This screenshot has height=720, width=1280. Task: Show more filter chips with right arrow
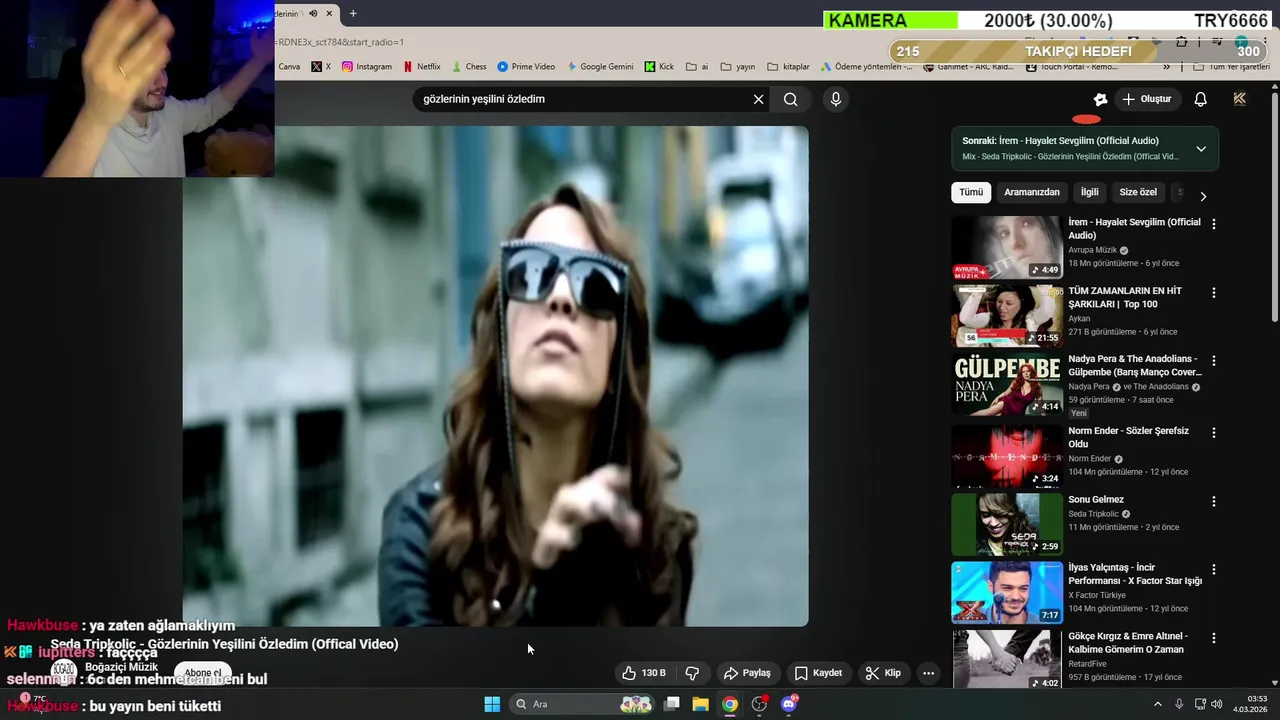(1203, 196)
